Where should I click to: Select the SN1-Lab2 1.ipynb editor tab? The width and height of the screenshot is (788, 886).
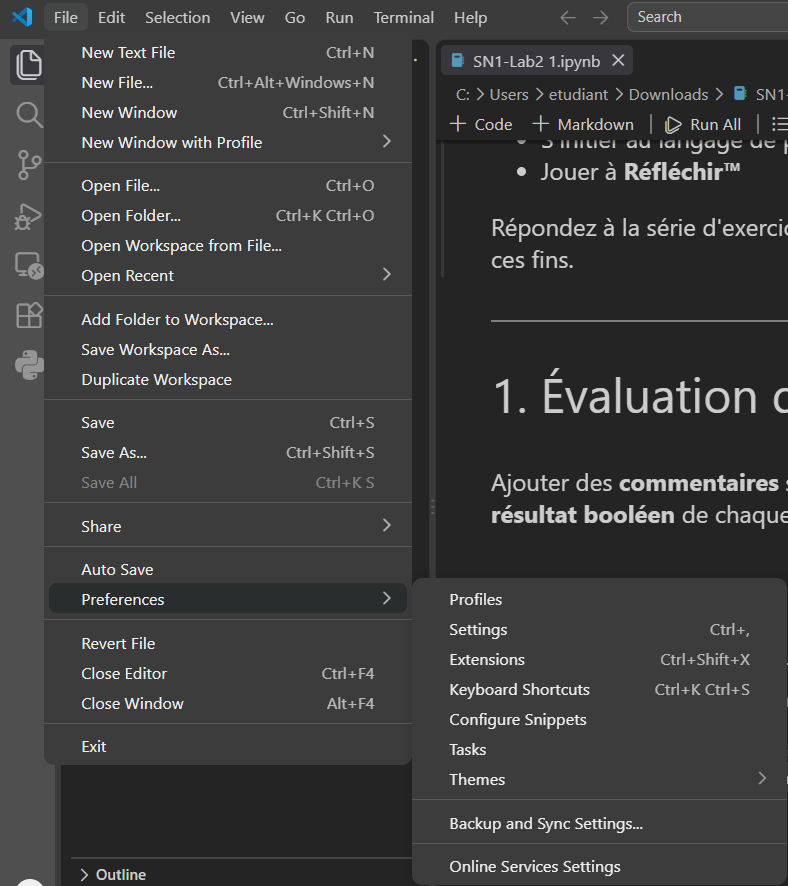pos(537,60)
